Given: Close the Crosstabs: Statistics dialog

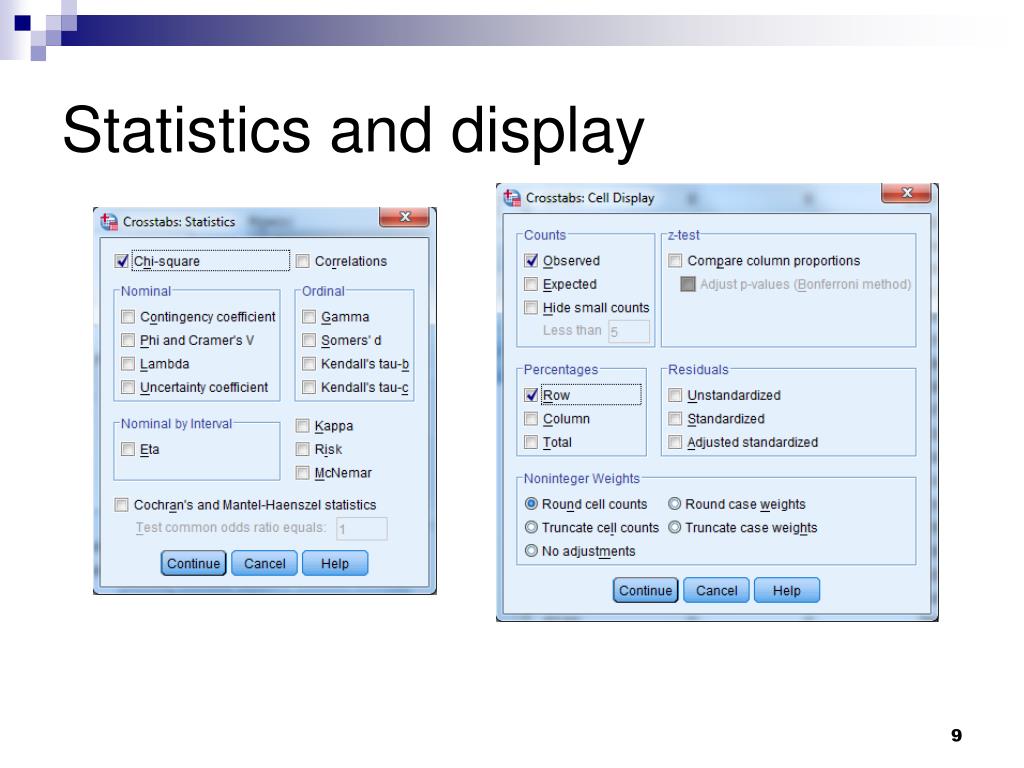Looking at the screenshot, I should (404, 217).
